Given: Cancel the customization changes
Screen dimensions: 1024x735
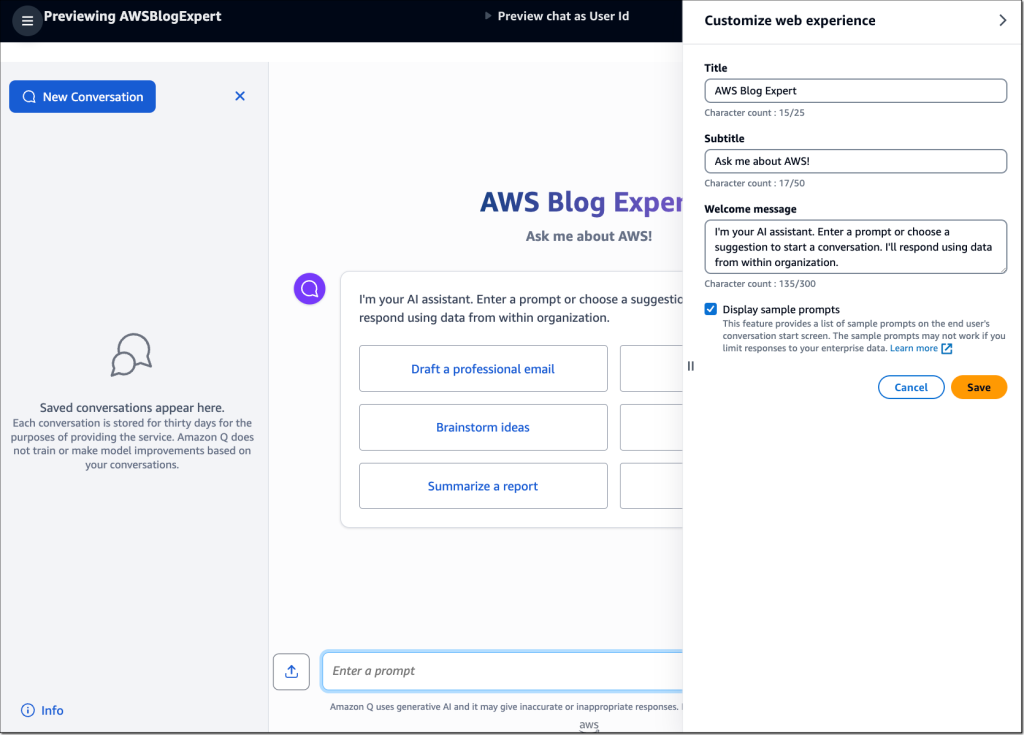Looking at the screenshot, I should coord(911,387).
